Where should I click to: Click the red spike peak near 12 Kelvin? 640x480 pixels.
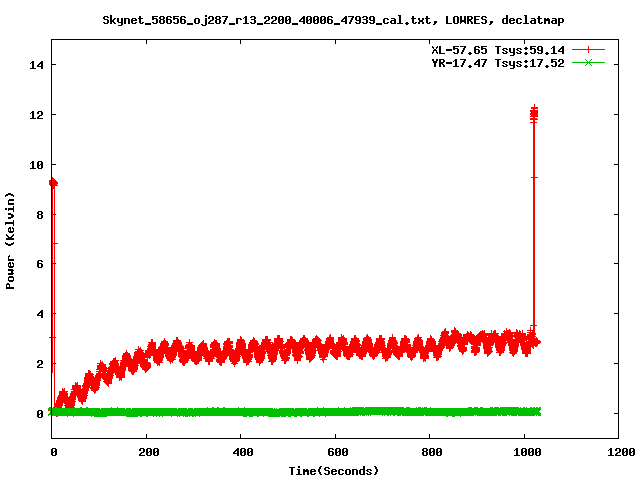[534, 113]
